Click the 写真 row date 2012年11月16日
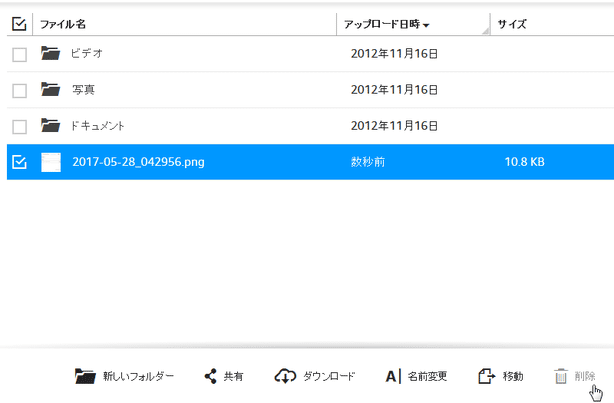 pos(394,90)
